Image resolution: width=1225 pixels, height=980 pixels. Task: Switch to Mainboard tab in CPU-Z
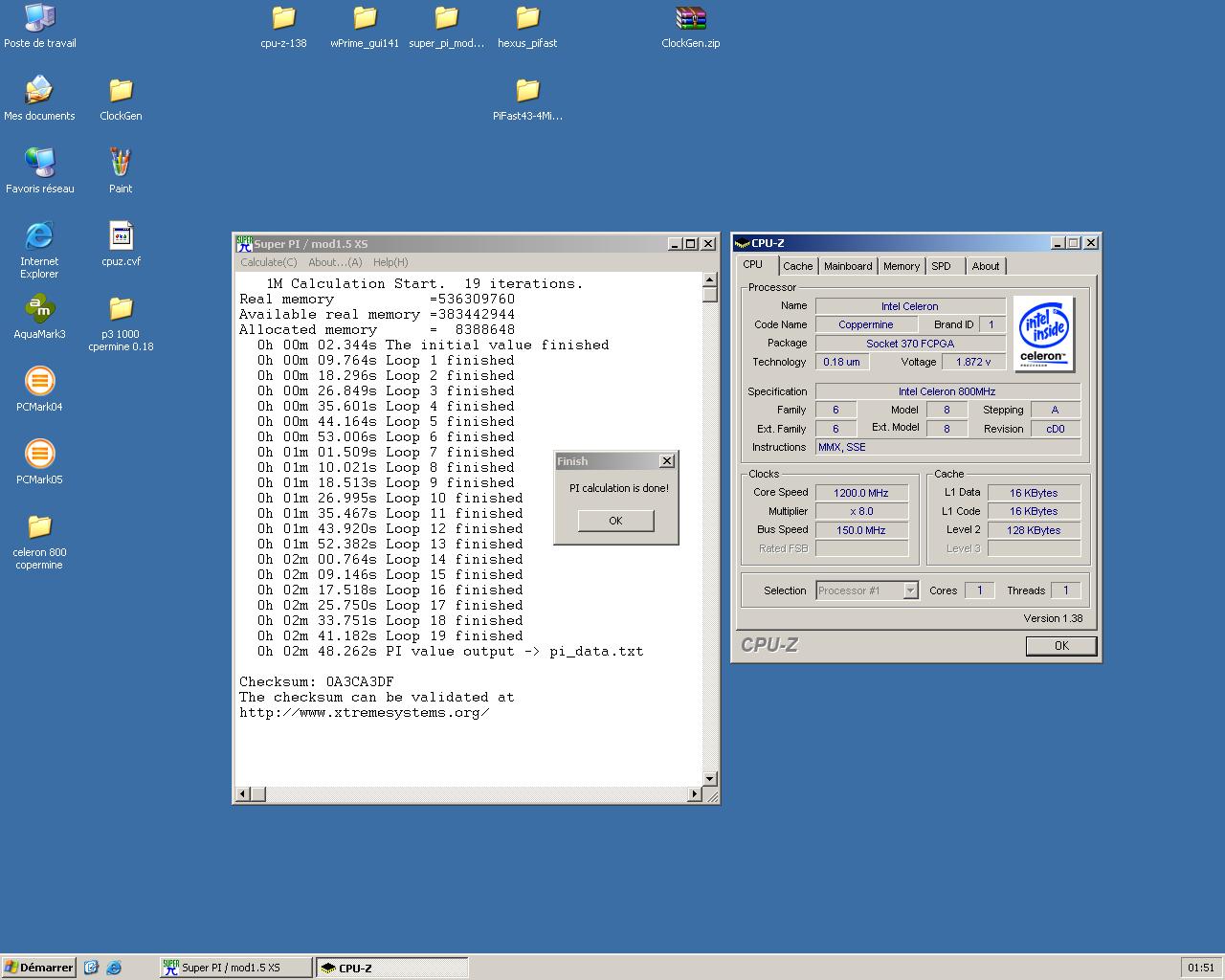point(848,267)
